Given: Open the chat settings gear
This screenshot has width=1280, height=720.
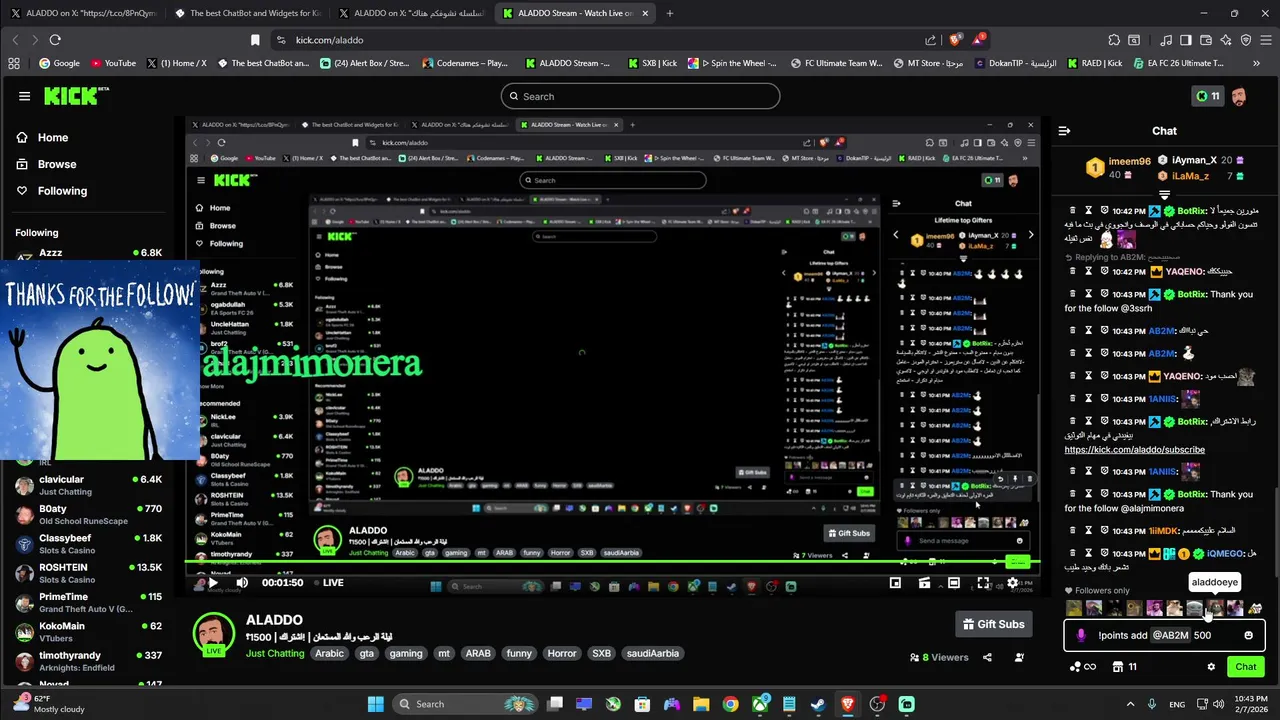Looking at the screenshot, I should coord(1211,667).
